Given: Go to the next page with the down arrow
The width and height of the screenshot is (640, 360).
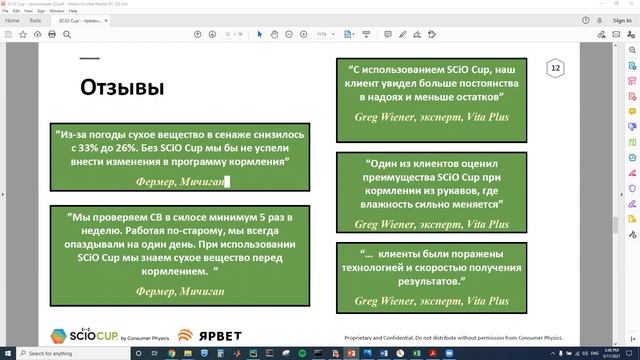Looking at the screenshot, I should tap(212, 35).
